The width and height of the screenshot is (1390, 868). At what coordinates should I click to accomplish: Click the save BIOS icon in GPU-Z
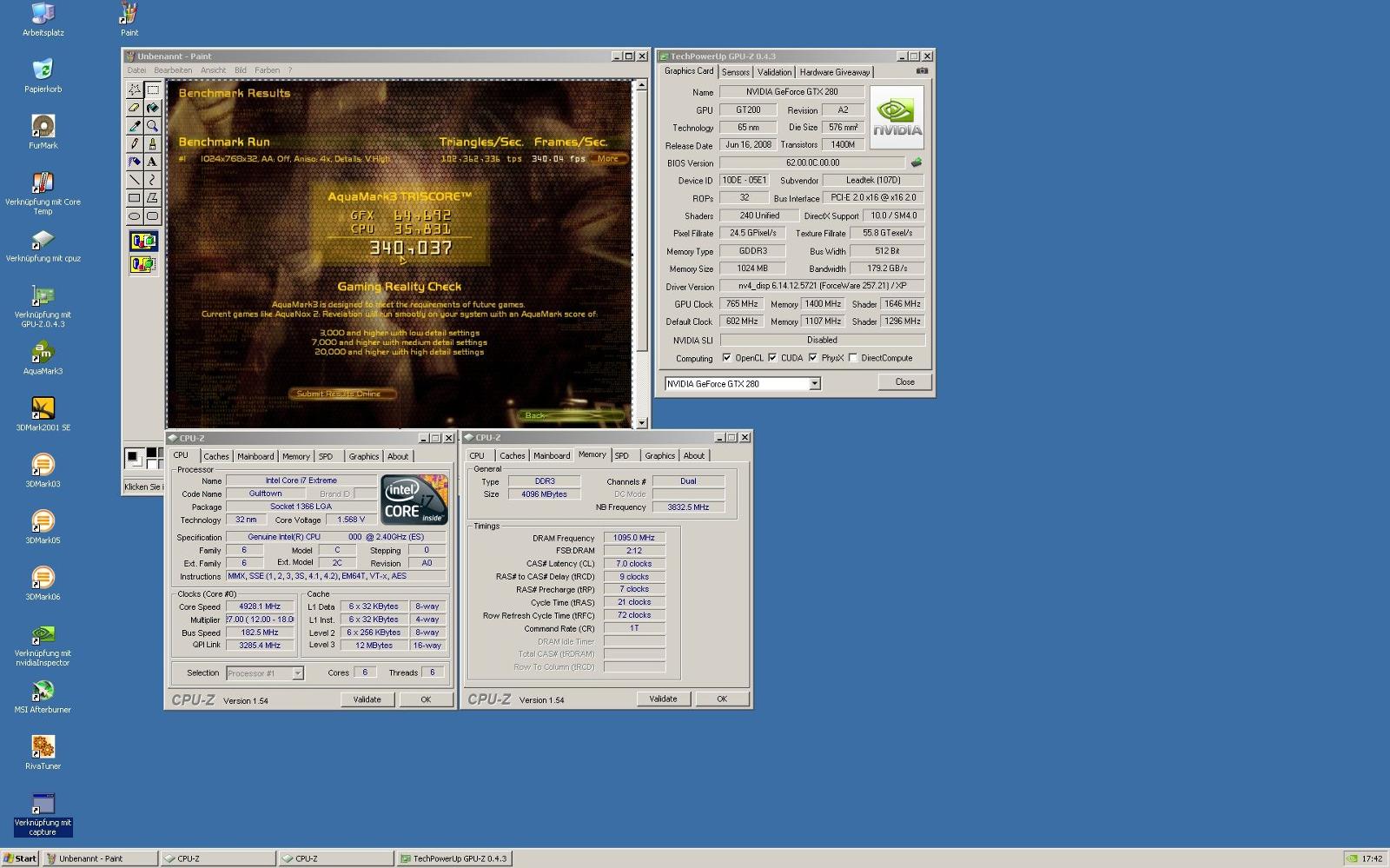(x=916, y=162)
